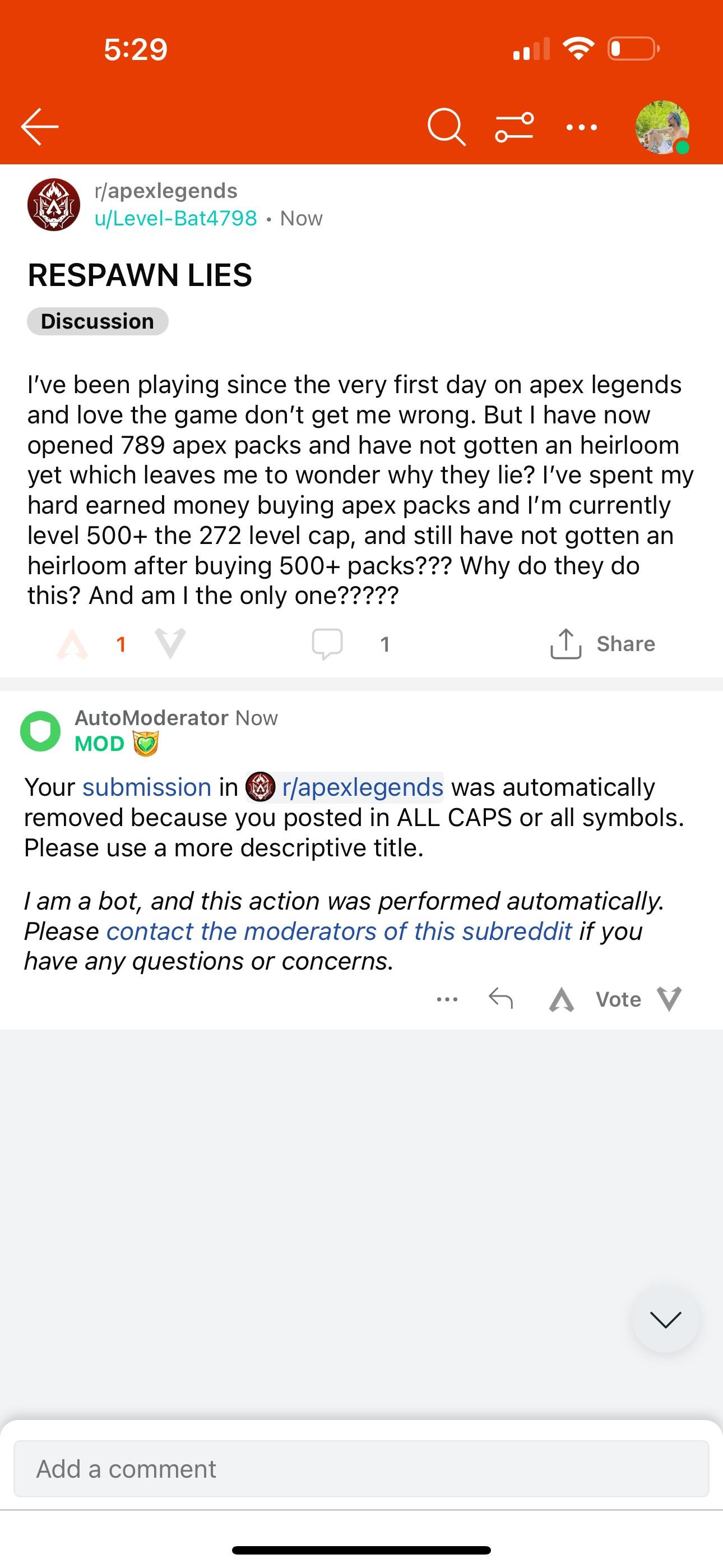Tap the jump-to-next-comment chevron button
Image resolution: width=723 pixels, height=1568 pixels.
point(665,1320)
